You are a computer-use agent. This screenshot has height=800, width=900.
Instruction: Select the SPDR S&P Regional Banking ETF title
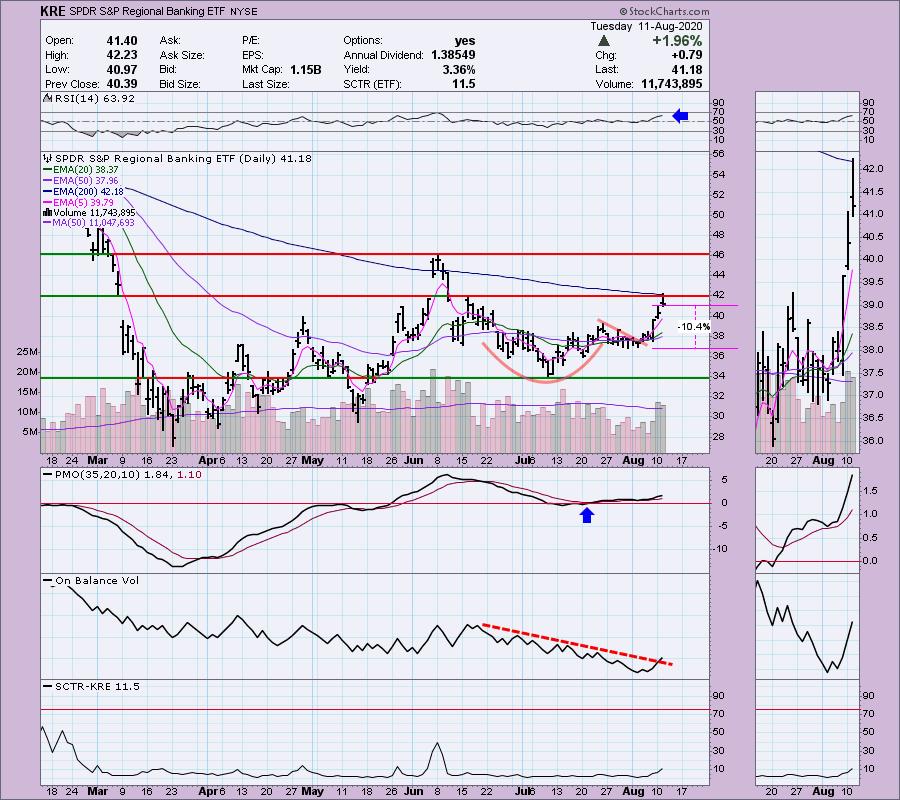[149, 11]
